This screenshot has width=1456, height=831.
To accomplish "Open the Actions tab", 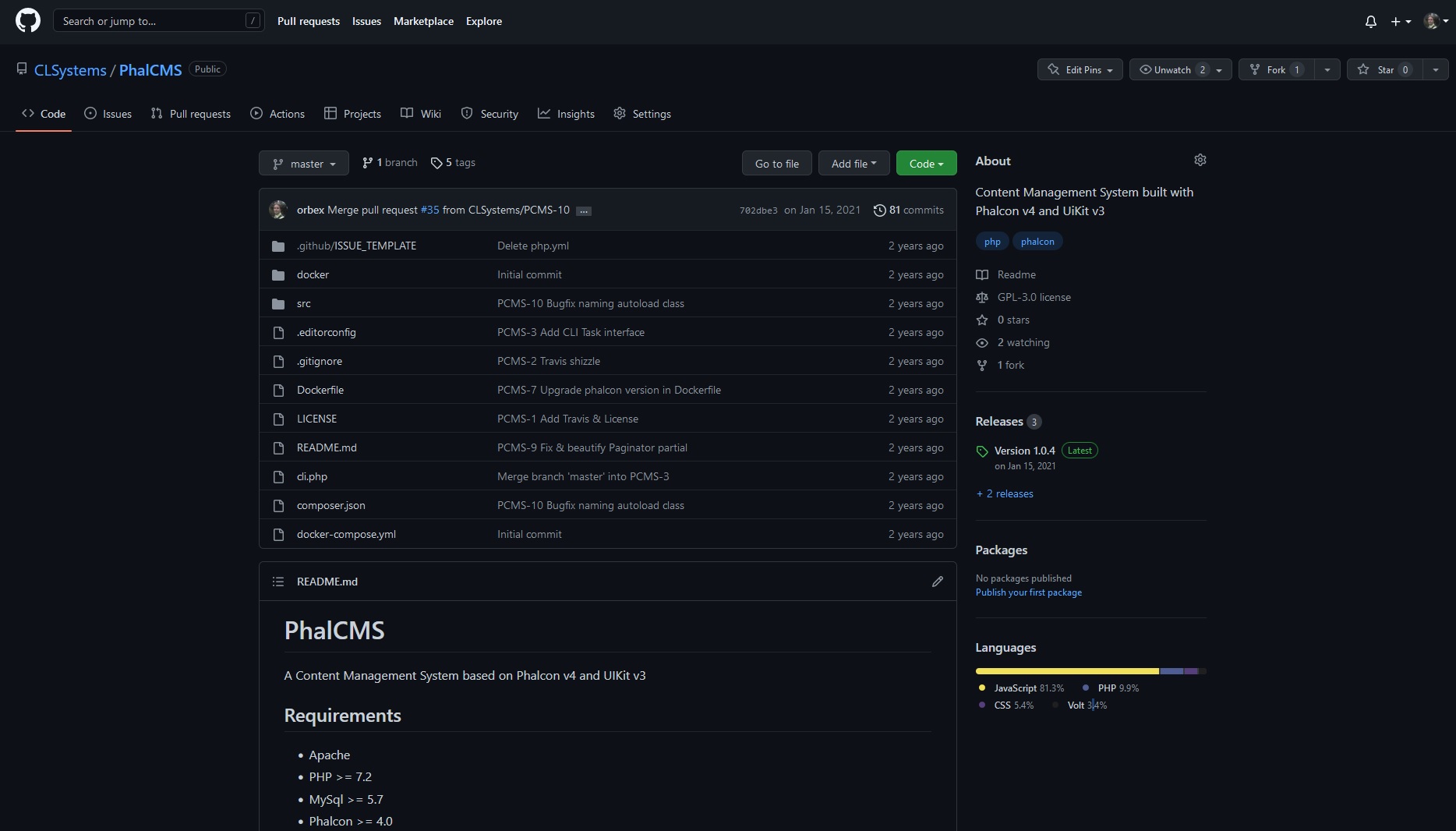I will [277, 114].
